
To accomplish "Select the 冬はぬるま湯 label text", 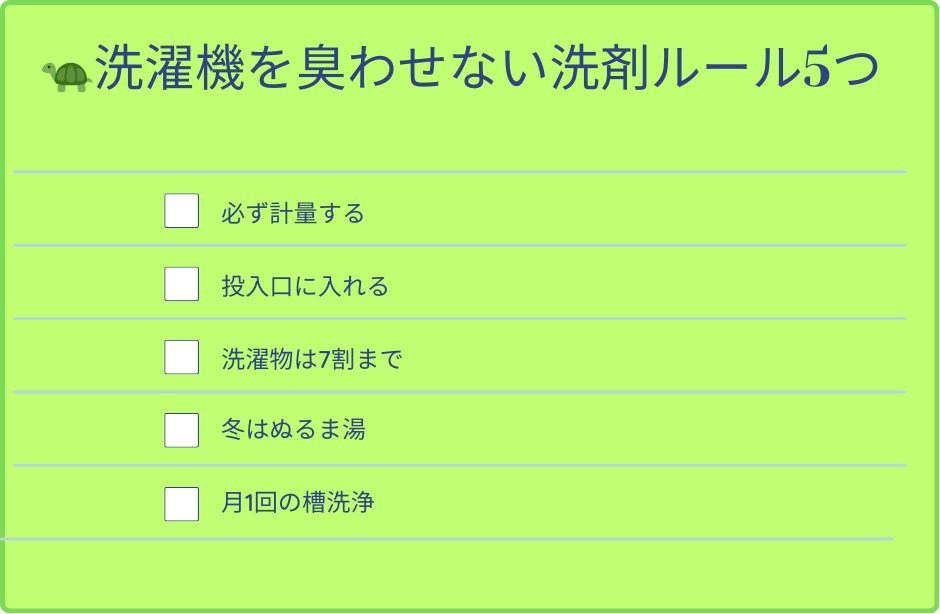I will 293,431.
